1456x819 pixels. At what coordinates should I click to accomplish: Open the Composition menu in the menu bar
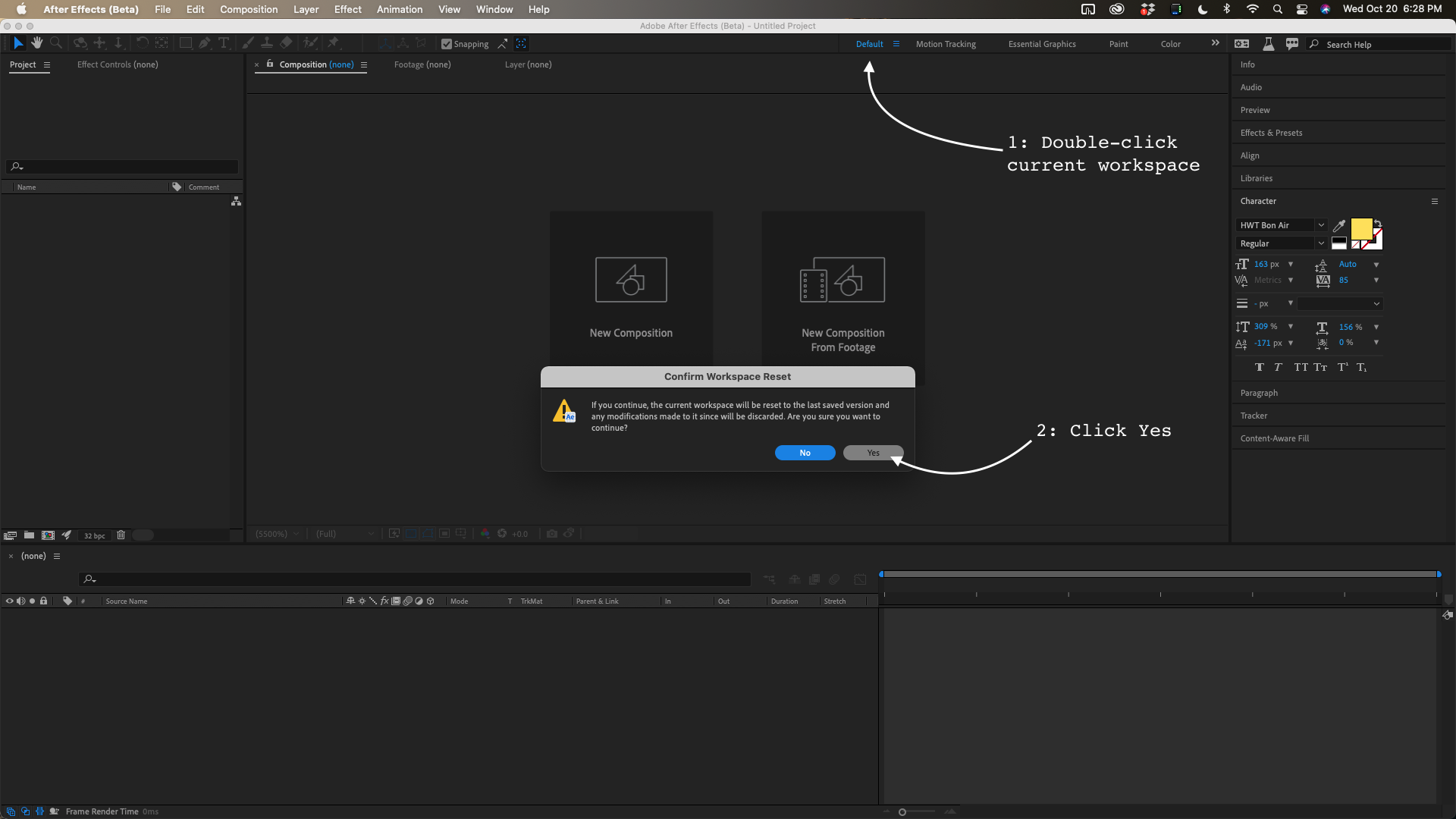pyautogui.click(x=248, y=9)
